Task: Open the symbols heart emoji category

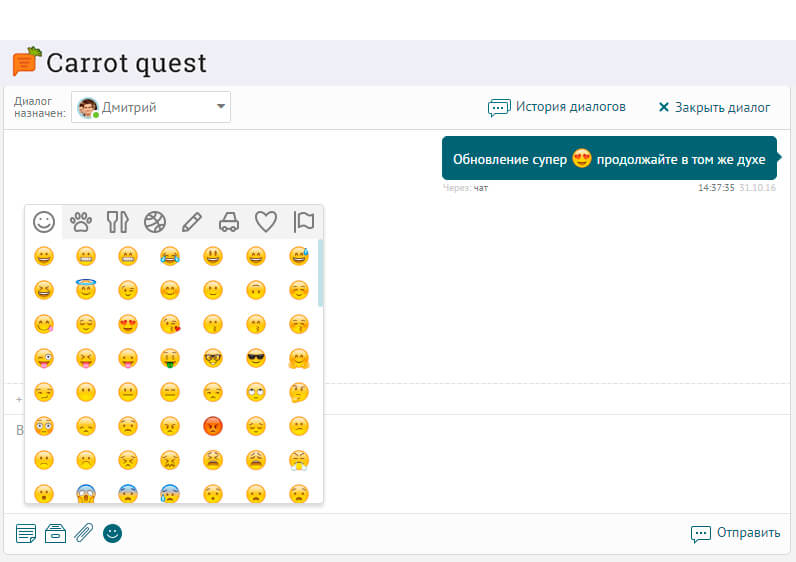Action: (x=265, y=221)
